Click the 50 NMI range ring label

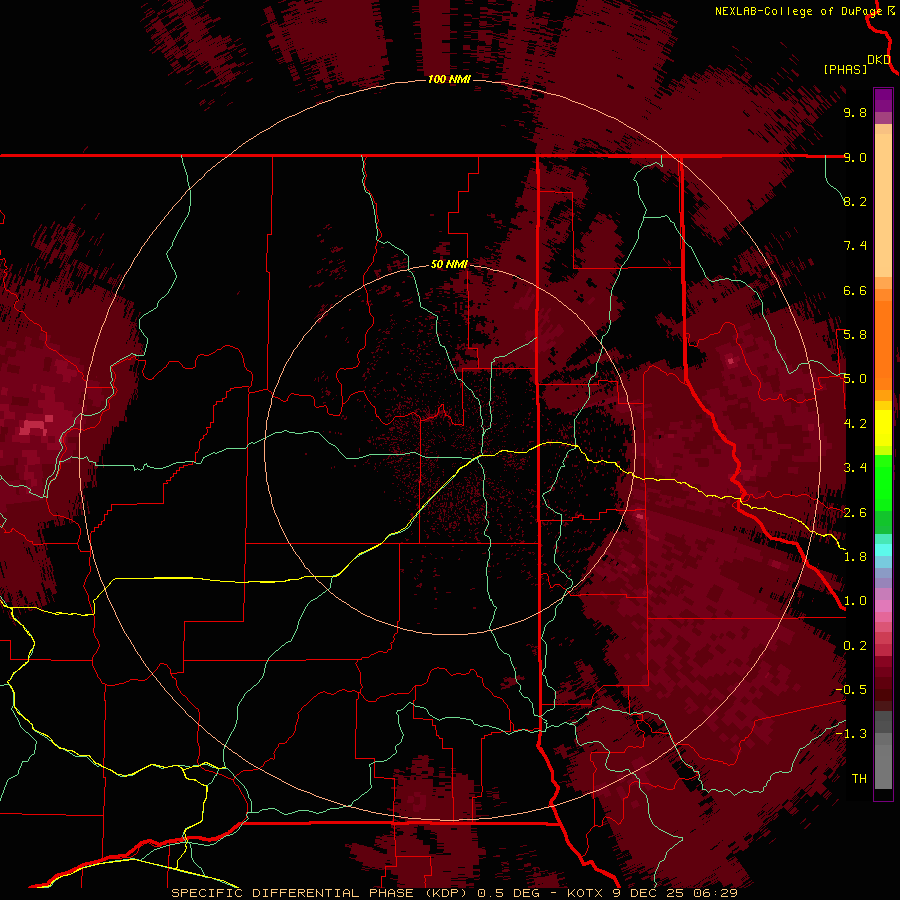[x=449, y=264]
